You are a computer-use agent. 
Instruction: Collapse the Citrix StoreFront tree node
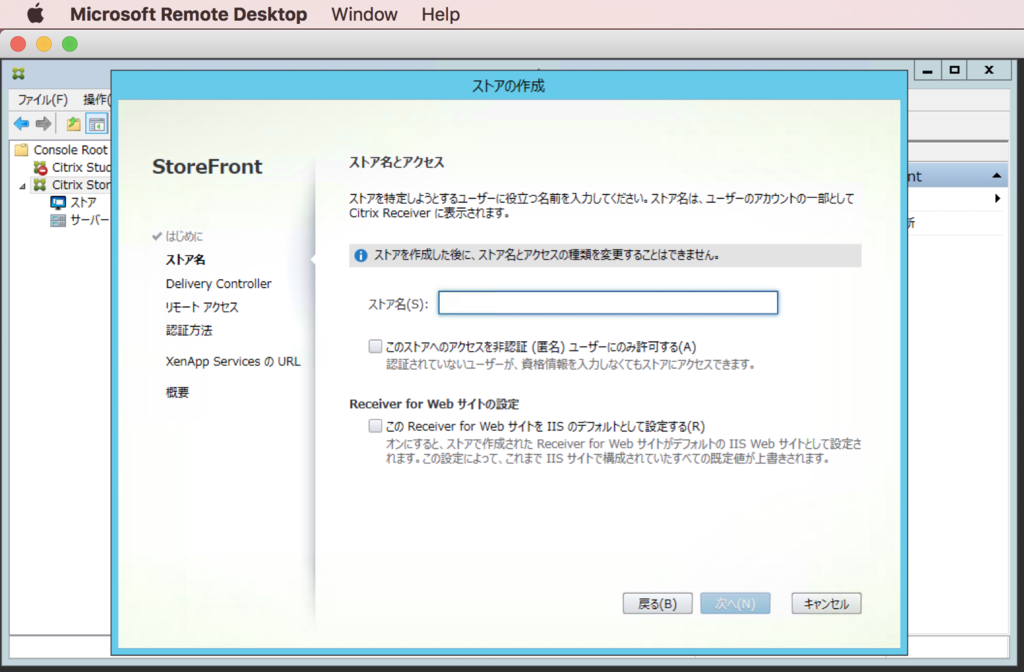coord(22,185)
